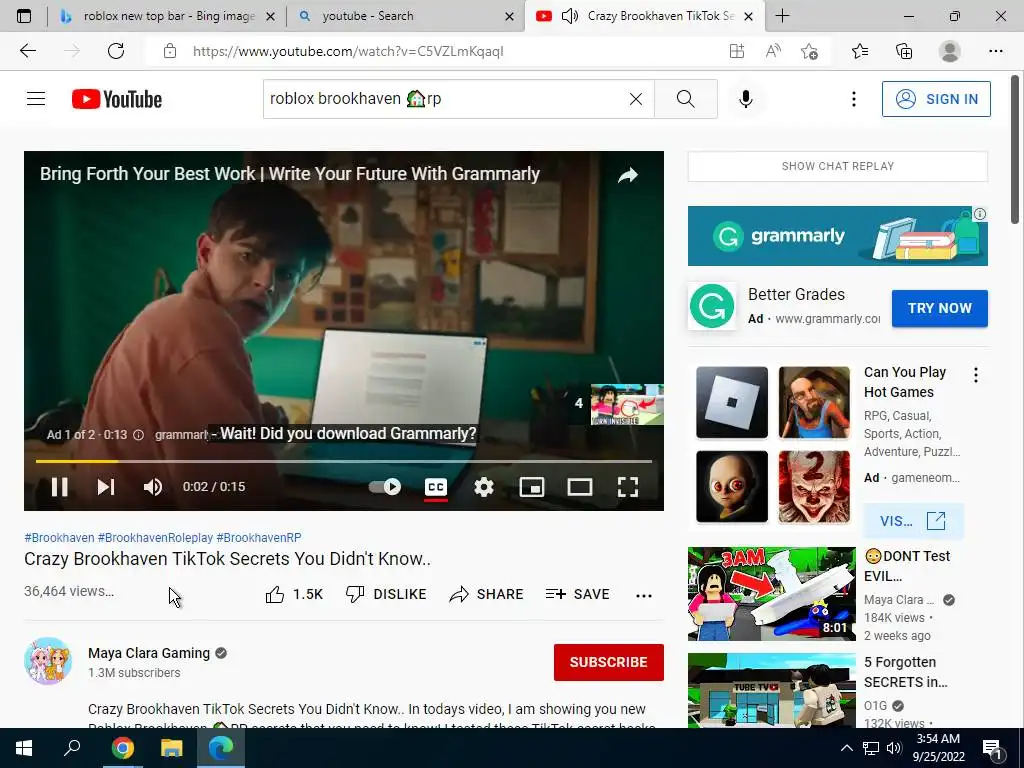
Task: Click the #BrookhavenRoleplay hashtag
Action: [x=155, y=537]
